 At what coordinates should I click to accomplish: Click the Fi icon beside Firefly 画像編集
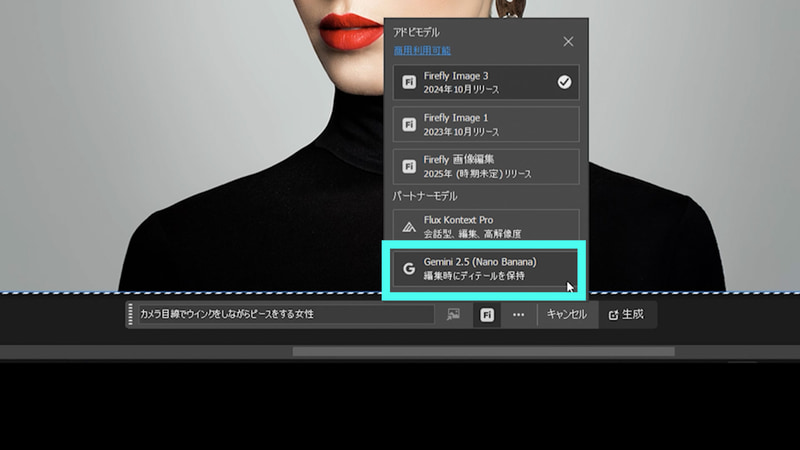pyautogui.click(x=409, y=166)
